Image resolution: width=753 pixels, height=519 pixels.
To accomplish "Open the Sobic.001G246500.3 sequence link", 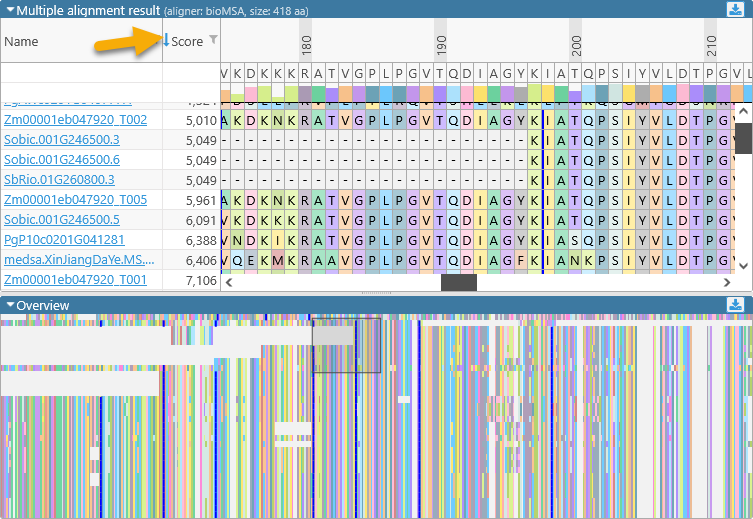I will click(61, 140).
